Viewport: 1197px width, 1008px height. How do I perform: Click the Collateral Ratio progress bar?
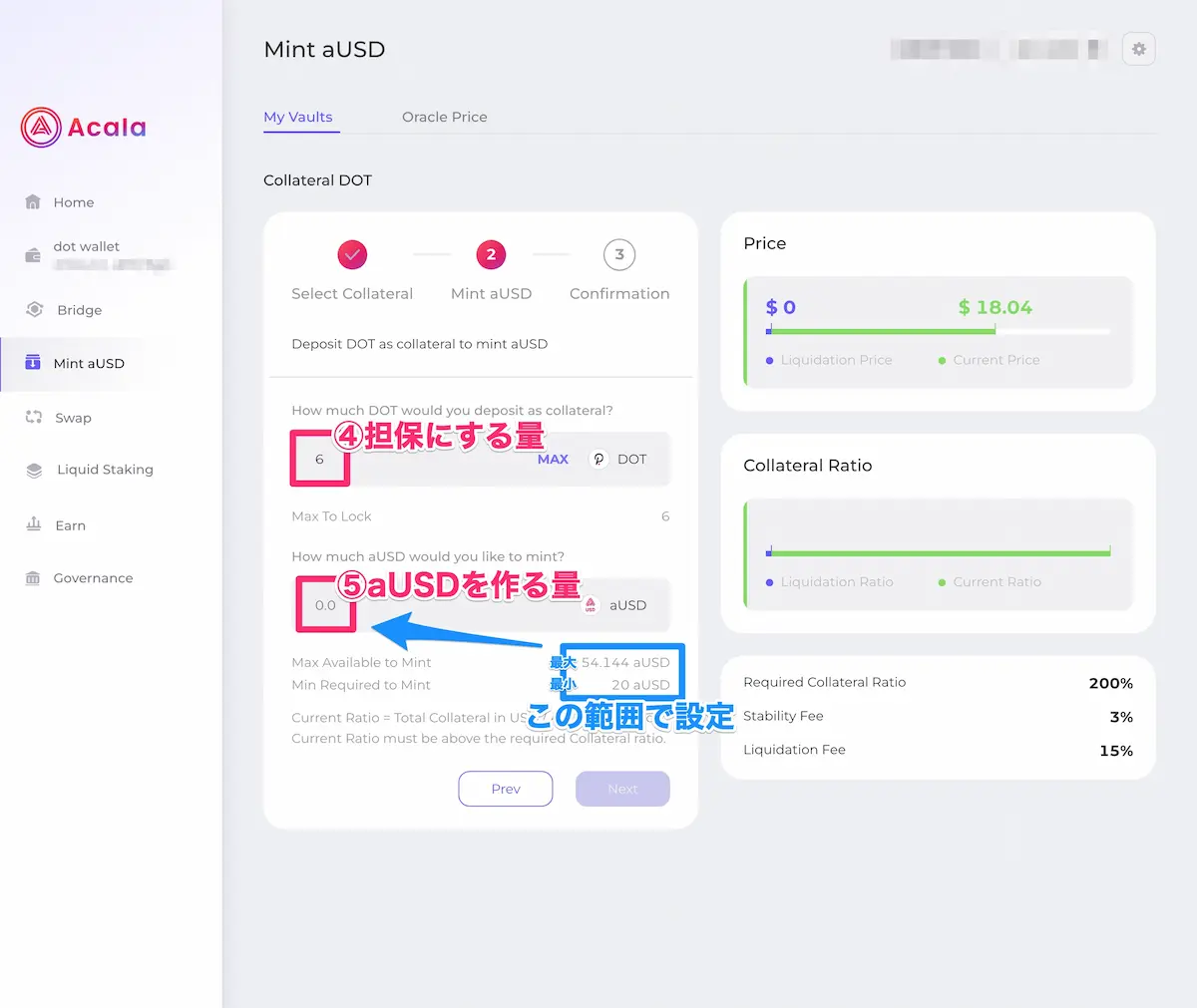938,552
